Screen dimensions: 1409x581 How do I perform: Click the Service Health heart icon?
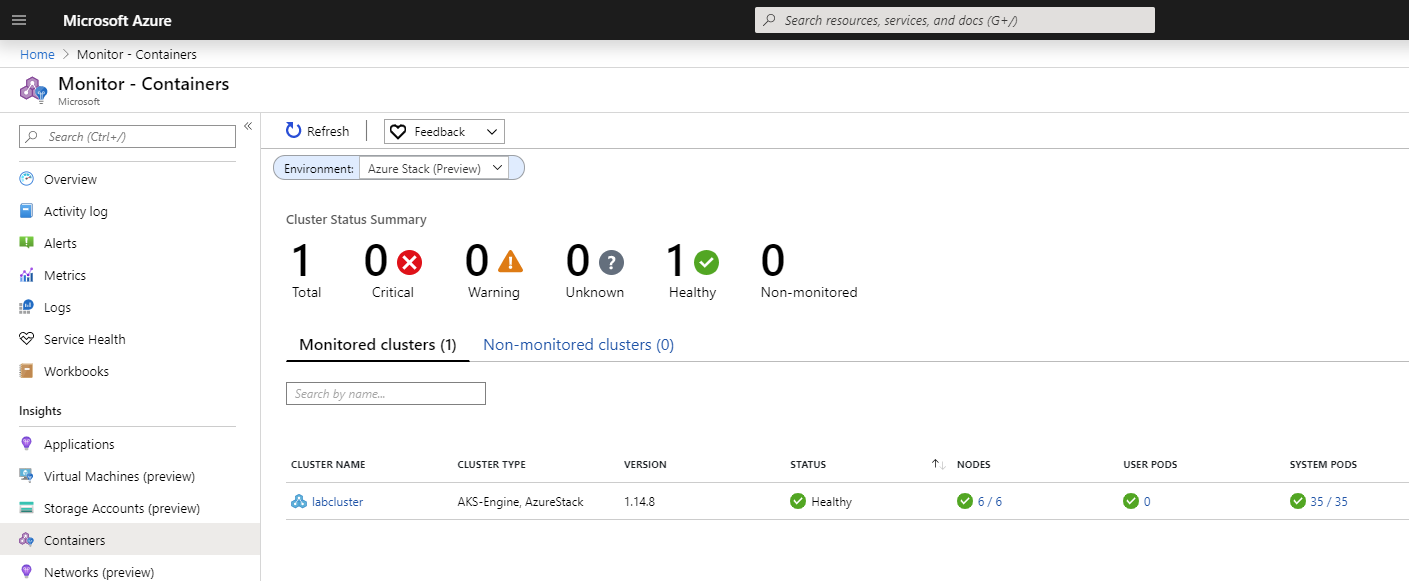coord(27,339)
